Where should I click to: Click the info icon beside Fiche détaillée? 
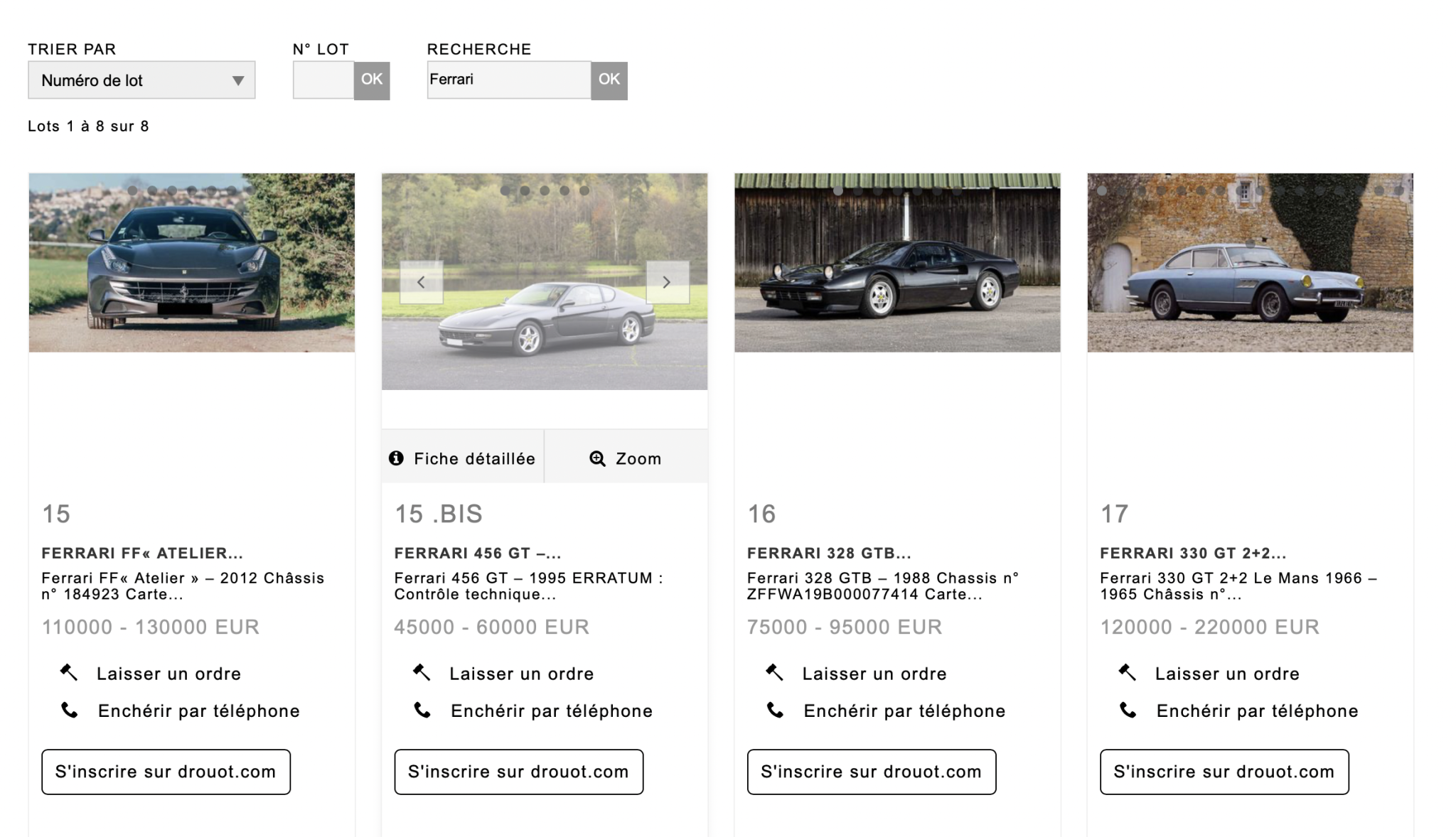[396, 458]
